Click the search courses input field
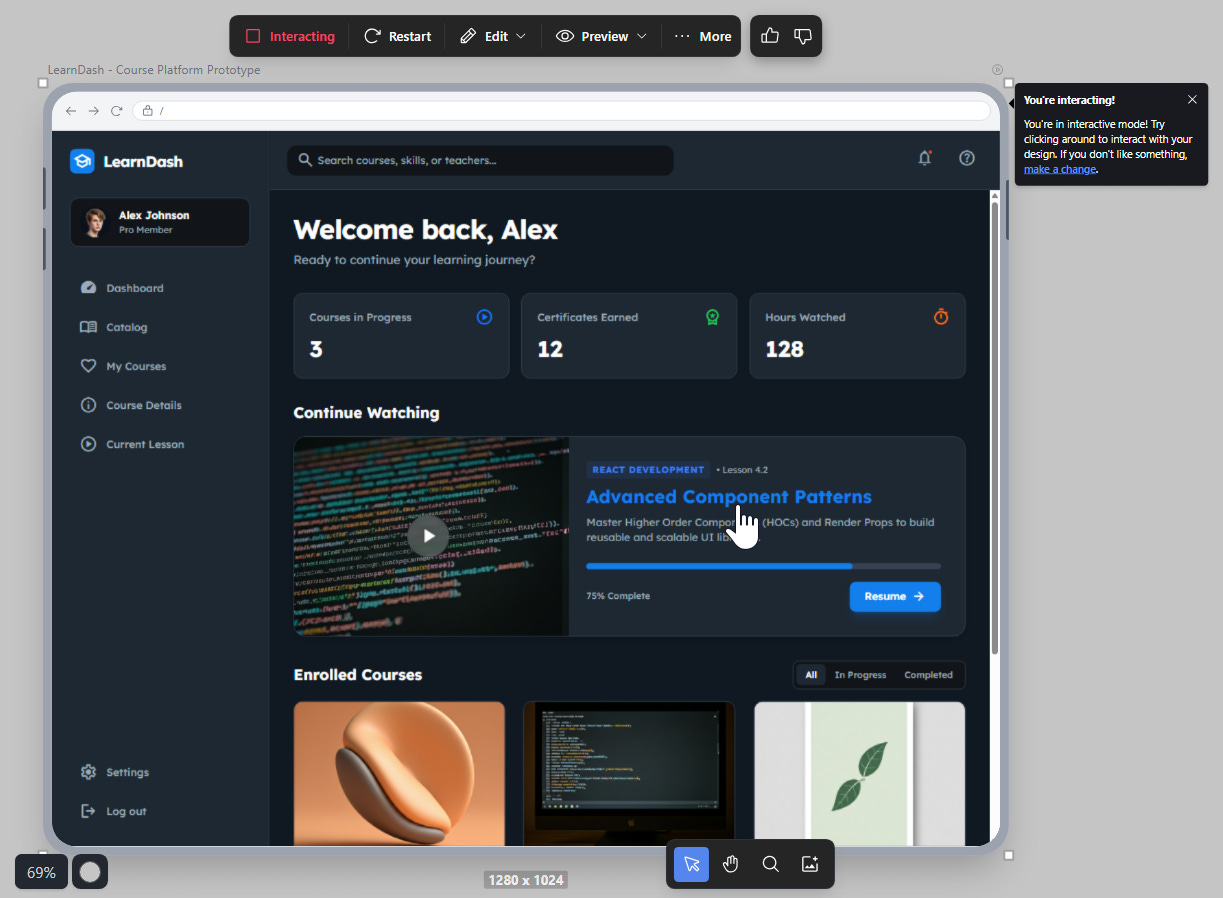 click(x=480, y=160)
